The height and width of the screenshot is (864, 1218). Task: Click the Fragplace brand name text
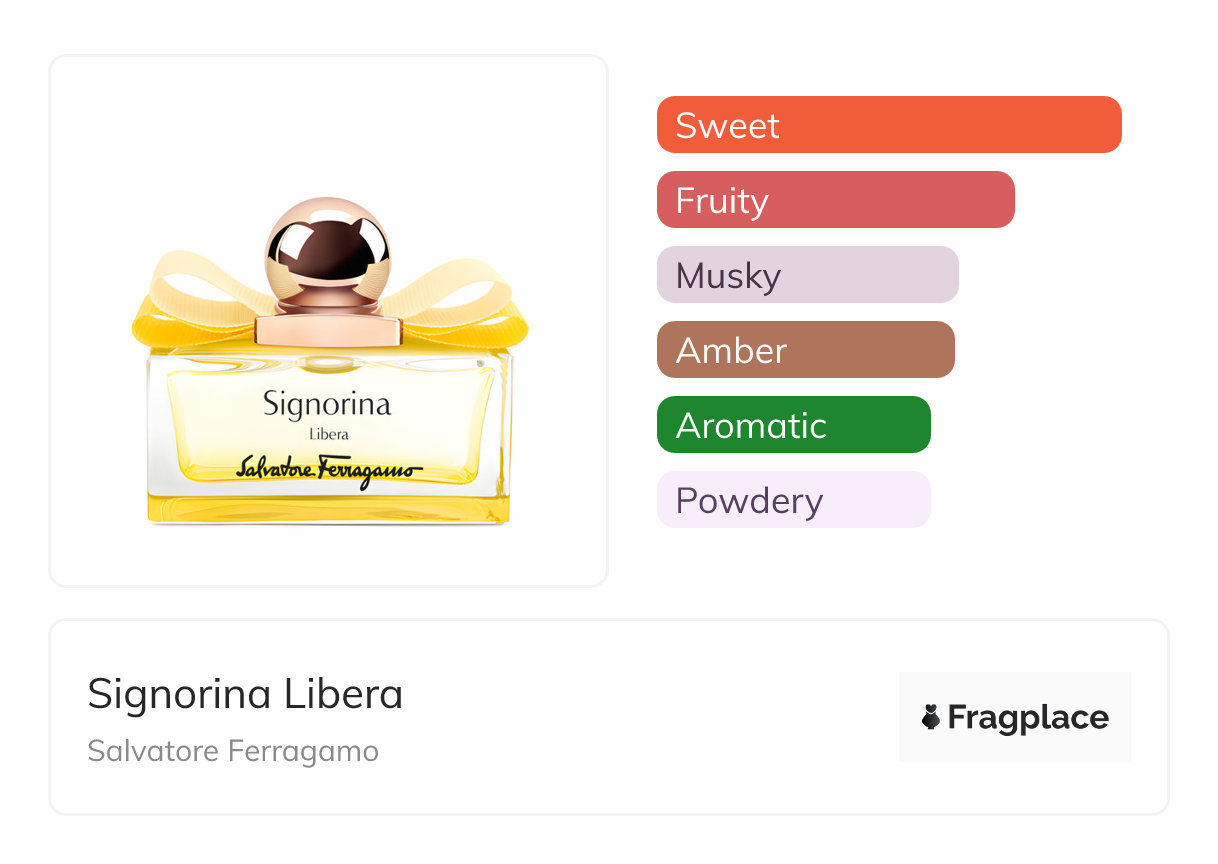(x=1028, y=717)
